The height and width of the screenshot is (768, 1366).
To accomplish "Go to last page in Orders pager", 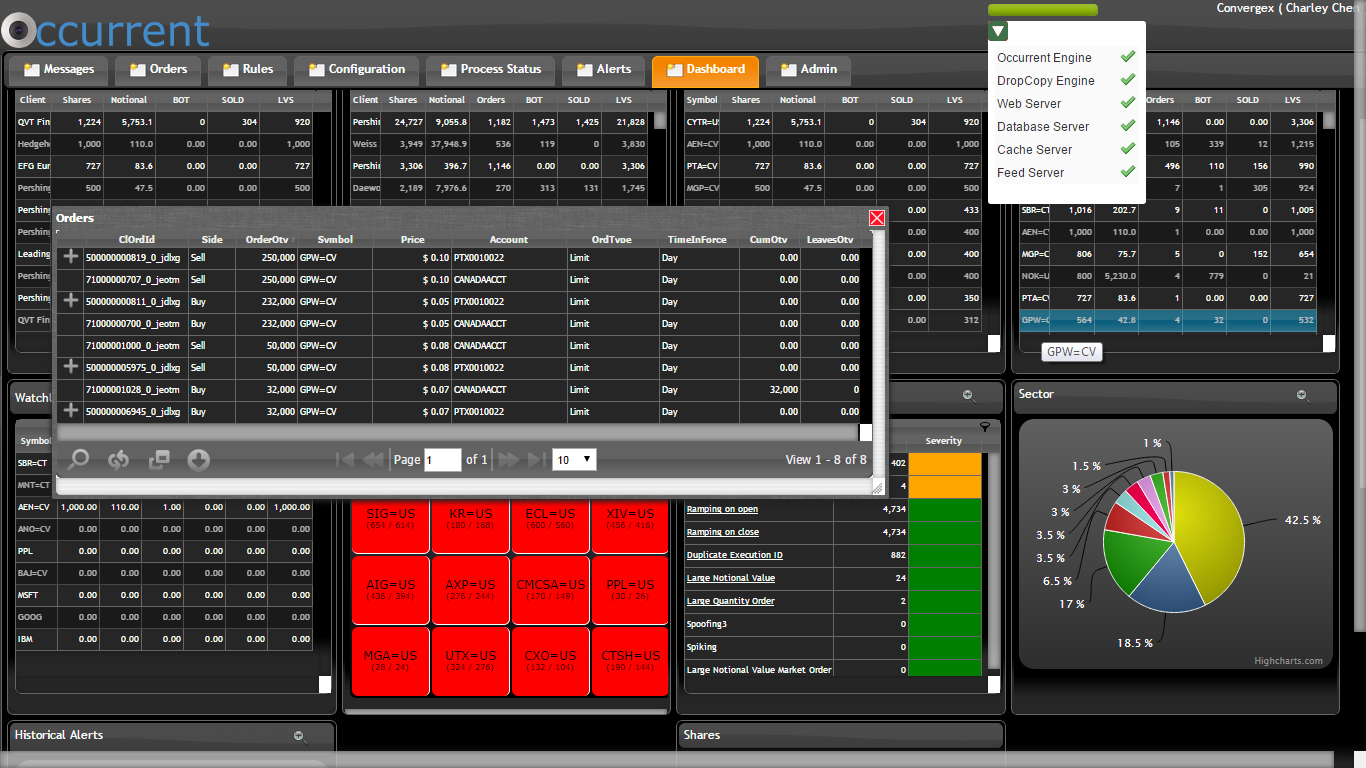I will [536, 459].
